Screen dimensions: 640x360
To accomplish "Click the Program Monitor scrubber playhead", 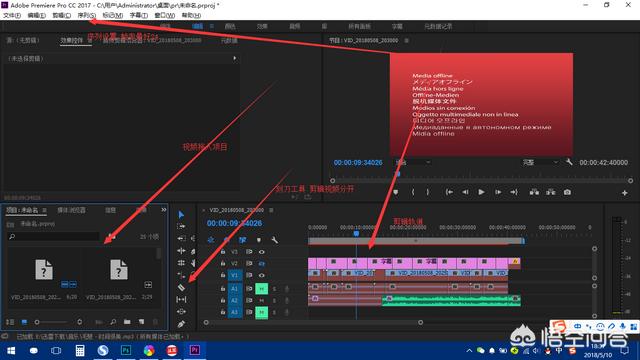I will pyautogui.click(x=399, y=174).
